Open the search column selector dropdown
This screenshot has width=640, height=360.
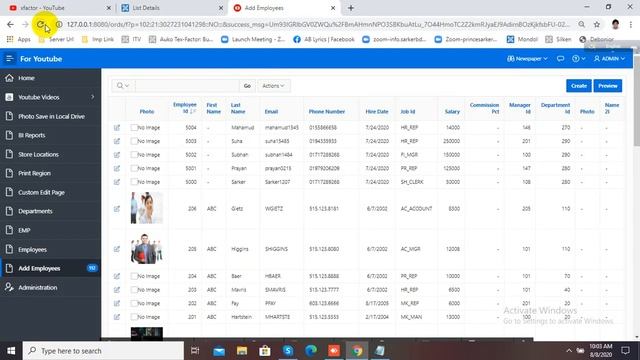(123, 86)
